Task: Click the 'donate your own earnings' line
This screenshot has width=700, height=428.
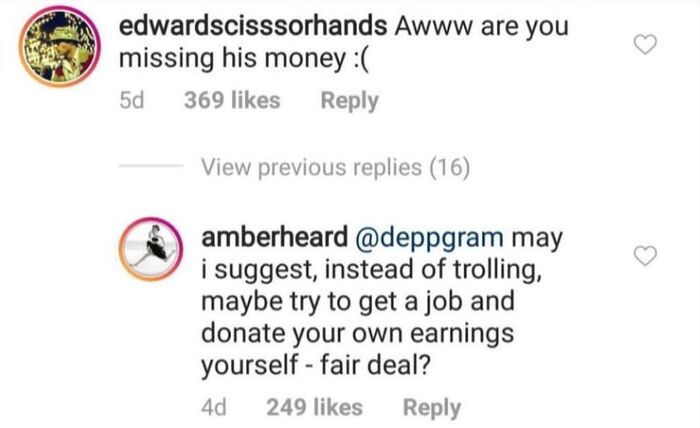Action: [x=358, y=335]
